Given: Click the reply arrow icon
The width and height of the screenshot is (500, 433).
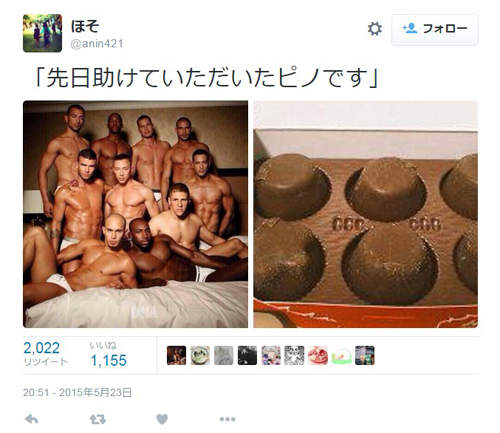Looking at the screenshot, I should tap(32, 419).
